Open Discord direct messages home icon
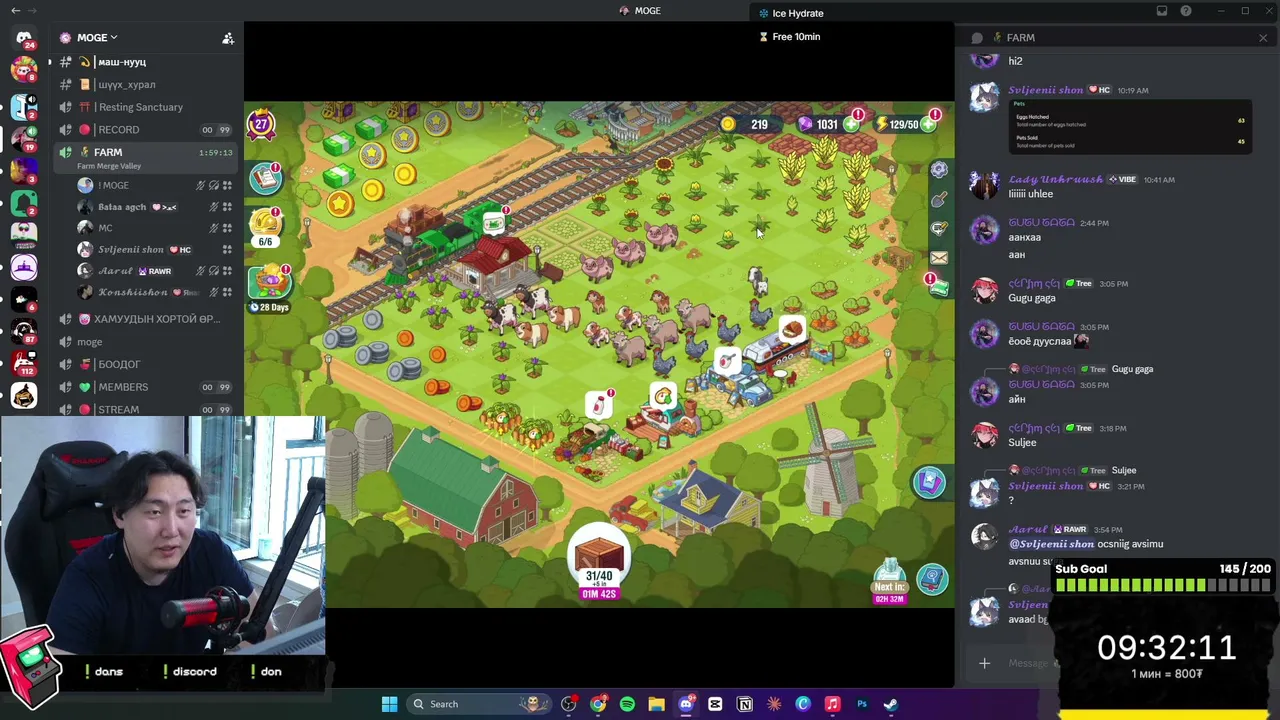The height and width of the screenshot is (720, 1280). [24, 39]
